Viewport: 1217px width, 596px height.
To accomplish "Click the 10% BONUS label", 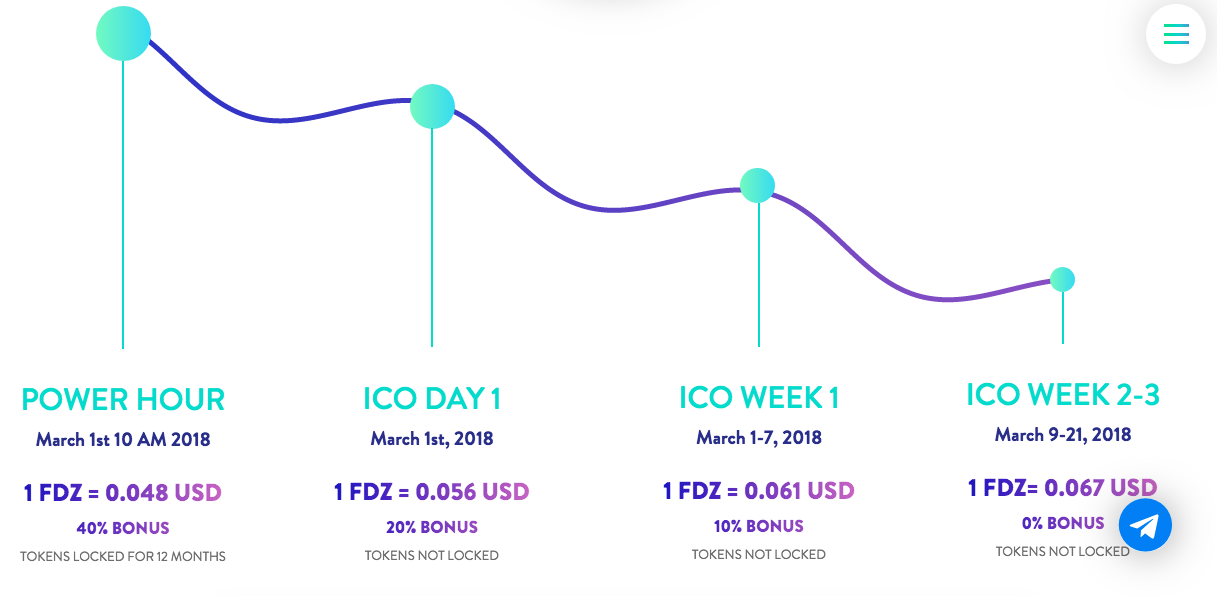I will [759, 526].
